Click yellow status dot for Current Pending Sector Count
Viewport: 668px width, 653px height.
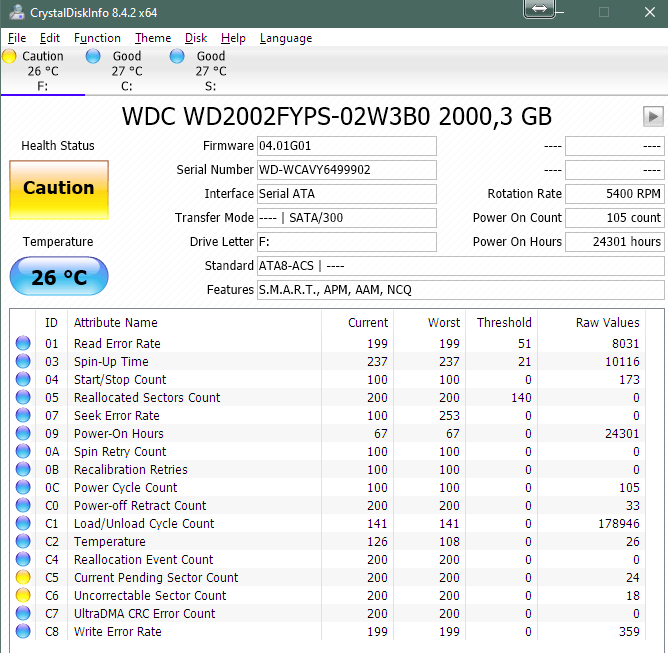click(x=23, y=577)
